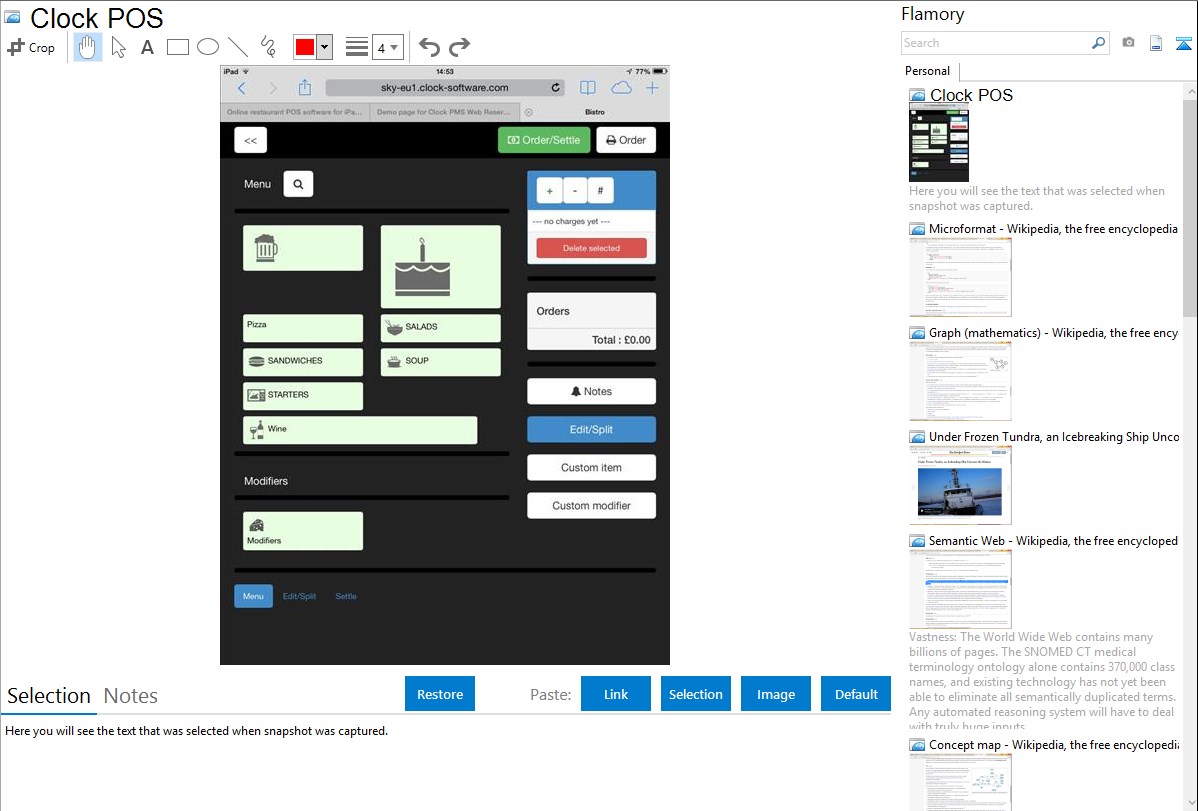Select the text annotation tool
The height and width of the screenshot is (811, 1198).
click(x=147, y=47)
